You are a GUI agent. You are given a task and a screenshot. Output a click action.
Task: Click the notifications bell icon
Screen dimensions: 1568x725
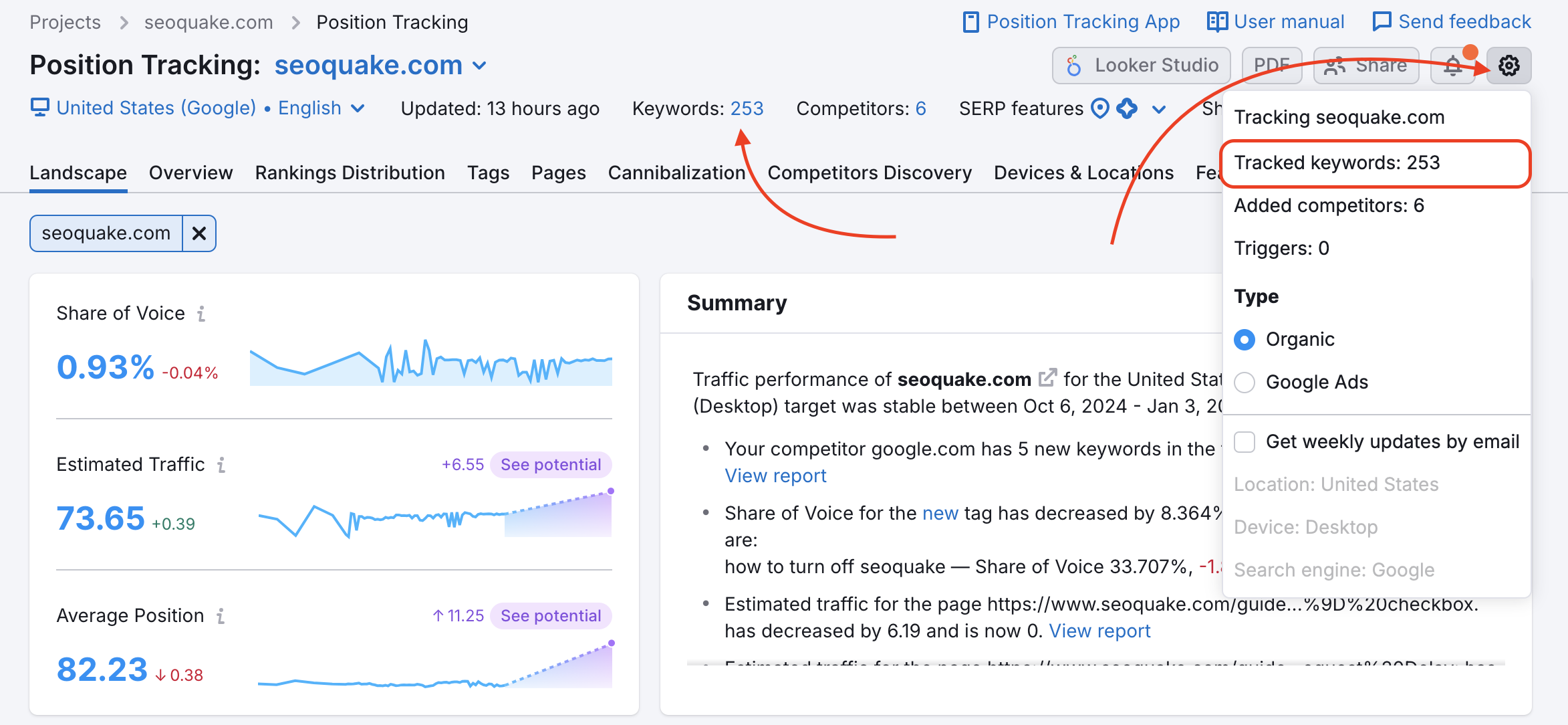1452,66
